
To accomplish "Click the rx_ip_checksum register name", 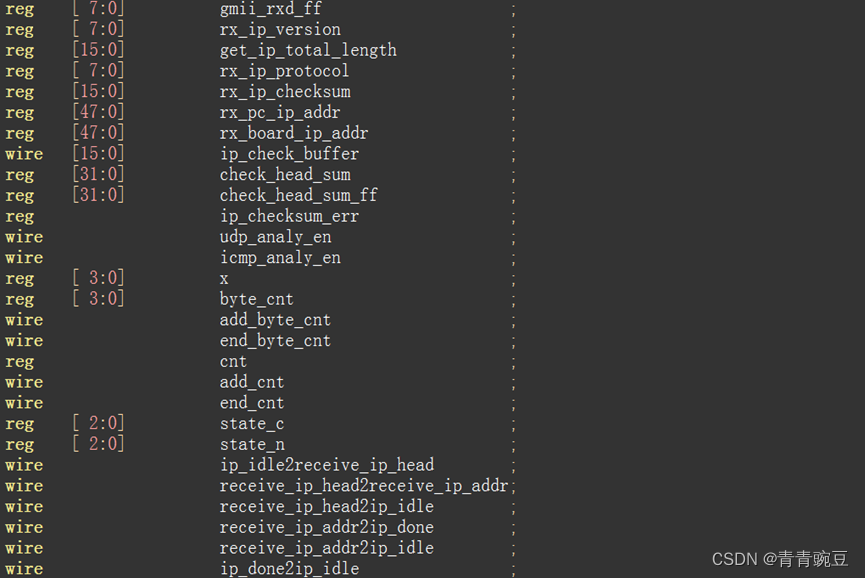I will click(x=285, y=92).
